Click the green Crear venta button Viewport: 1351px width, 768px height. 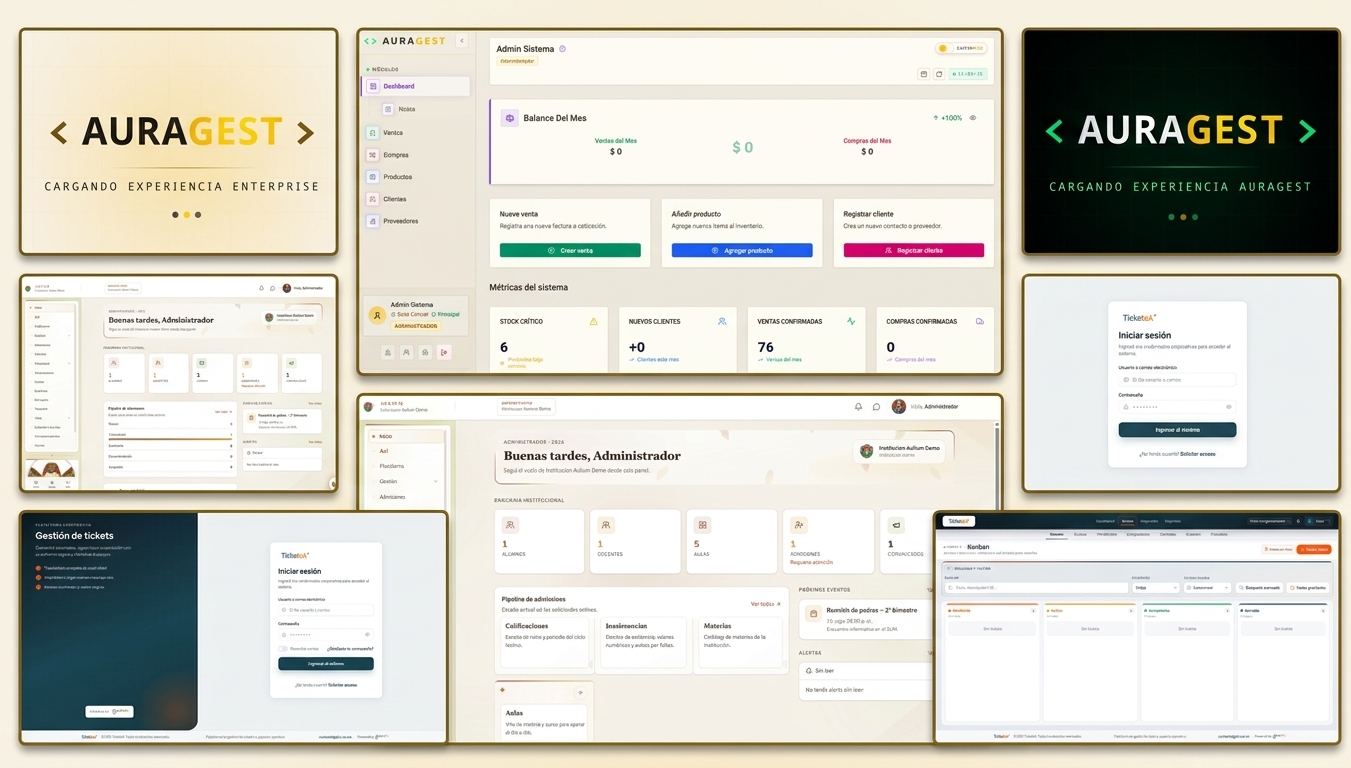(x=570, y=250)
